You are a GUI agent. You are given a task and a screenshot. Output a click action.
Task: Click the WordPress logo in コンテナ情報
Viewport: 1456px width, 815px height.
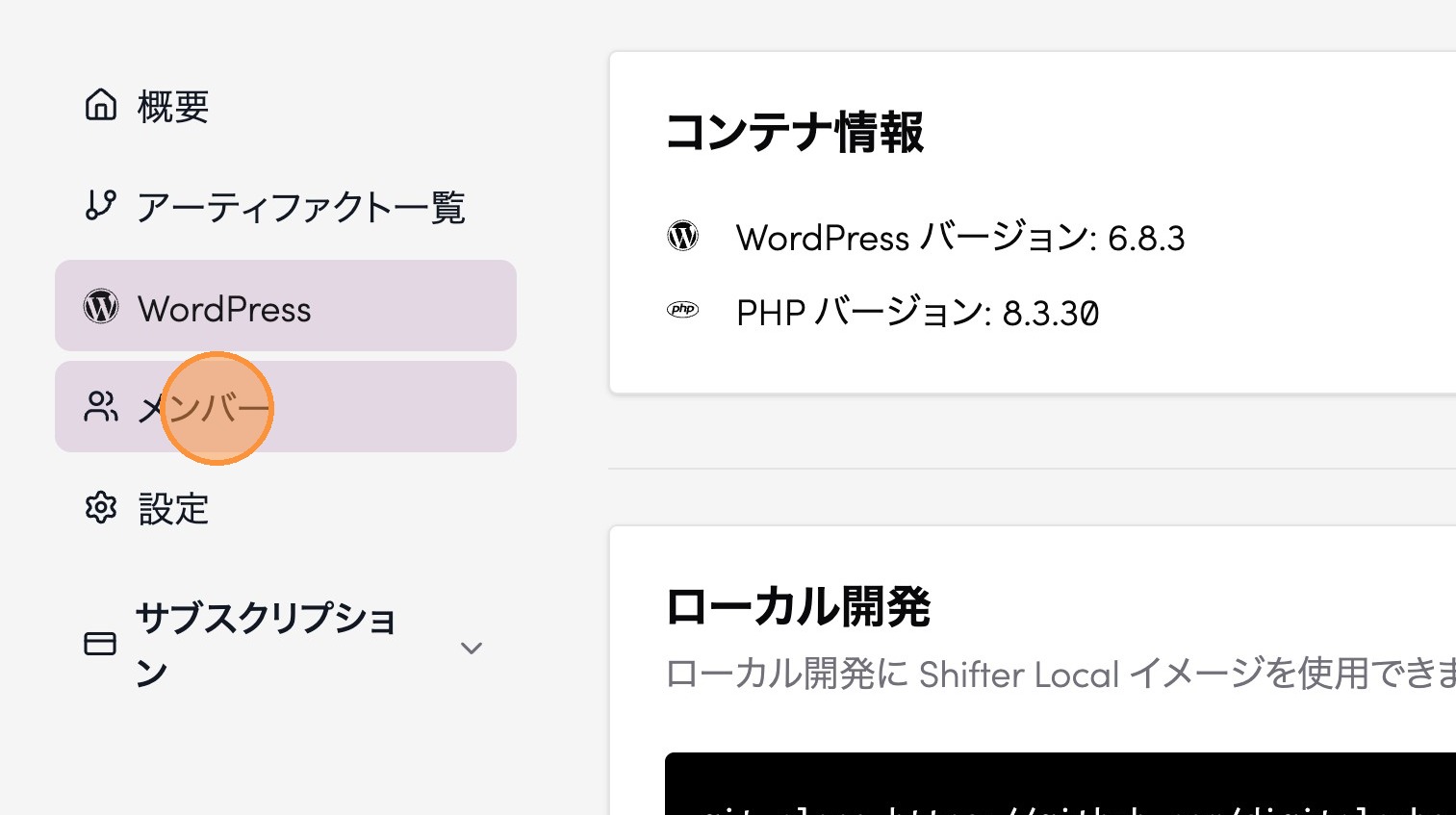tap(683, 236)
